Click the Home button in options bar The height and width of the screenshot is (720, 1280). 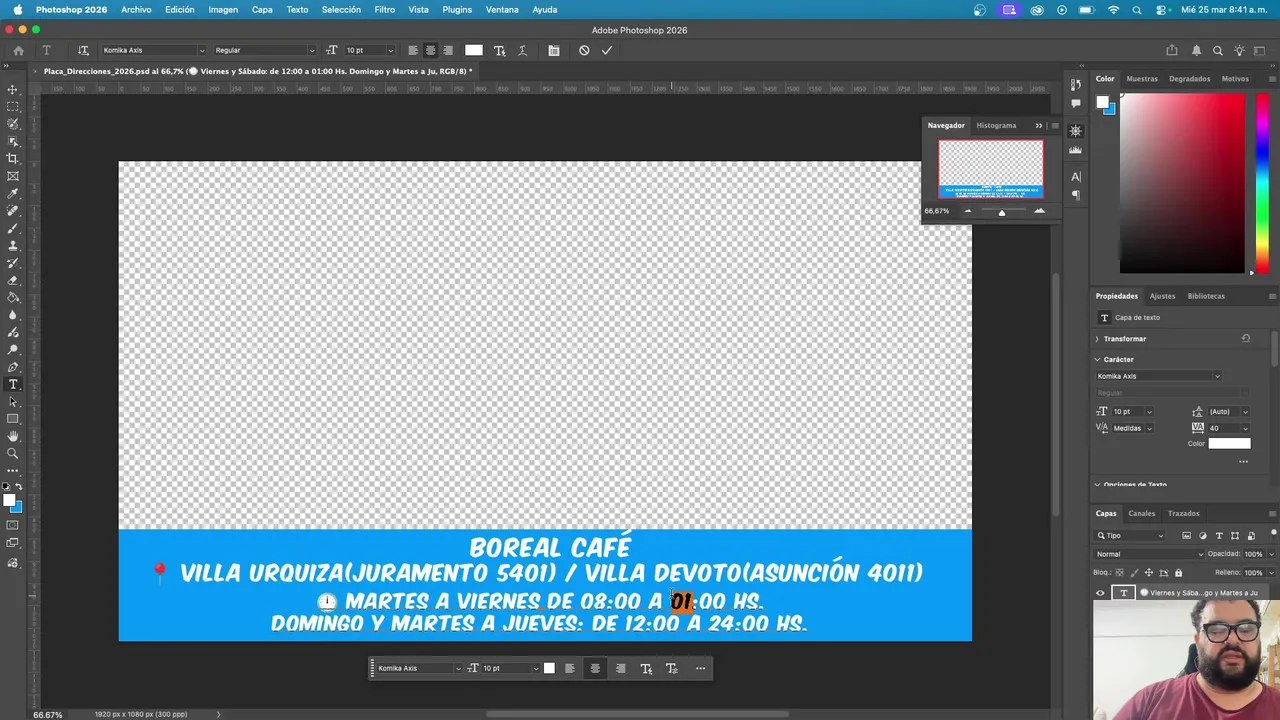pyautogui.click(x=18, y=50)
